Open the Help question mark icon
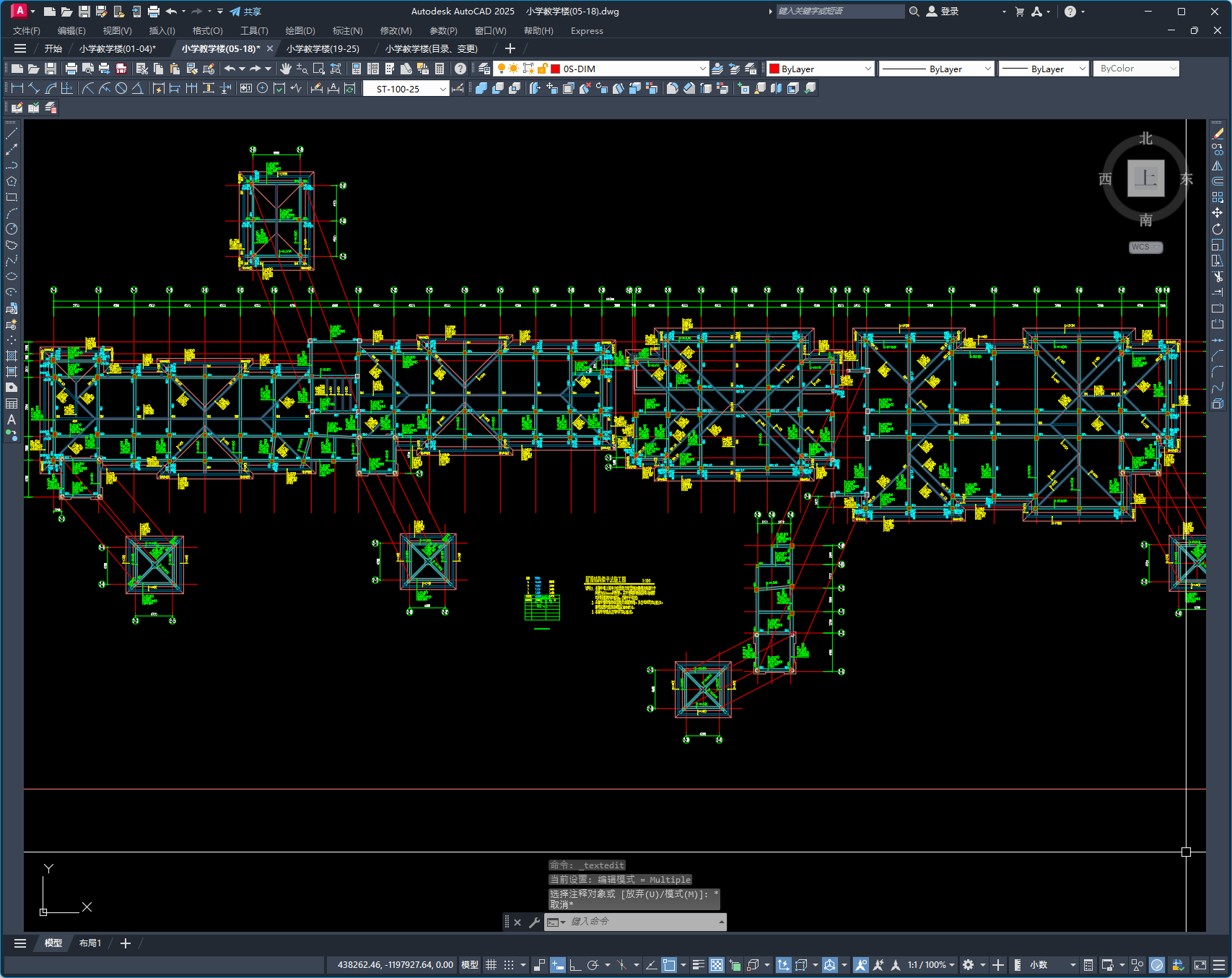The height and width of the screenshot is (978, 1232). click(460, 69)
